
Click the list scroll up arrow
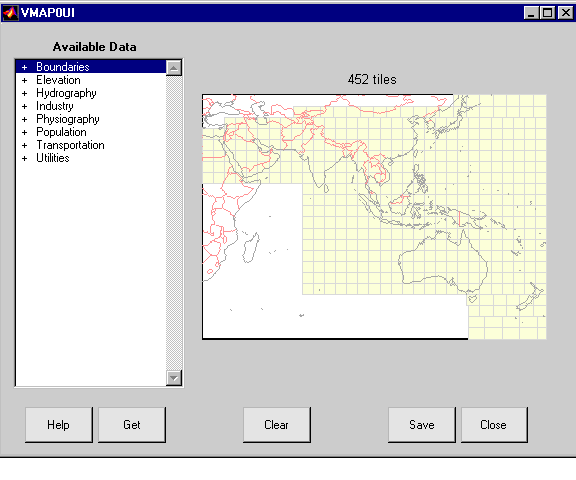tap(174, 68)
